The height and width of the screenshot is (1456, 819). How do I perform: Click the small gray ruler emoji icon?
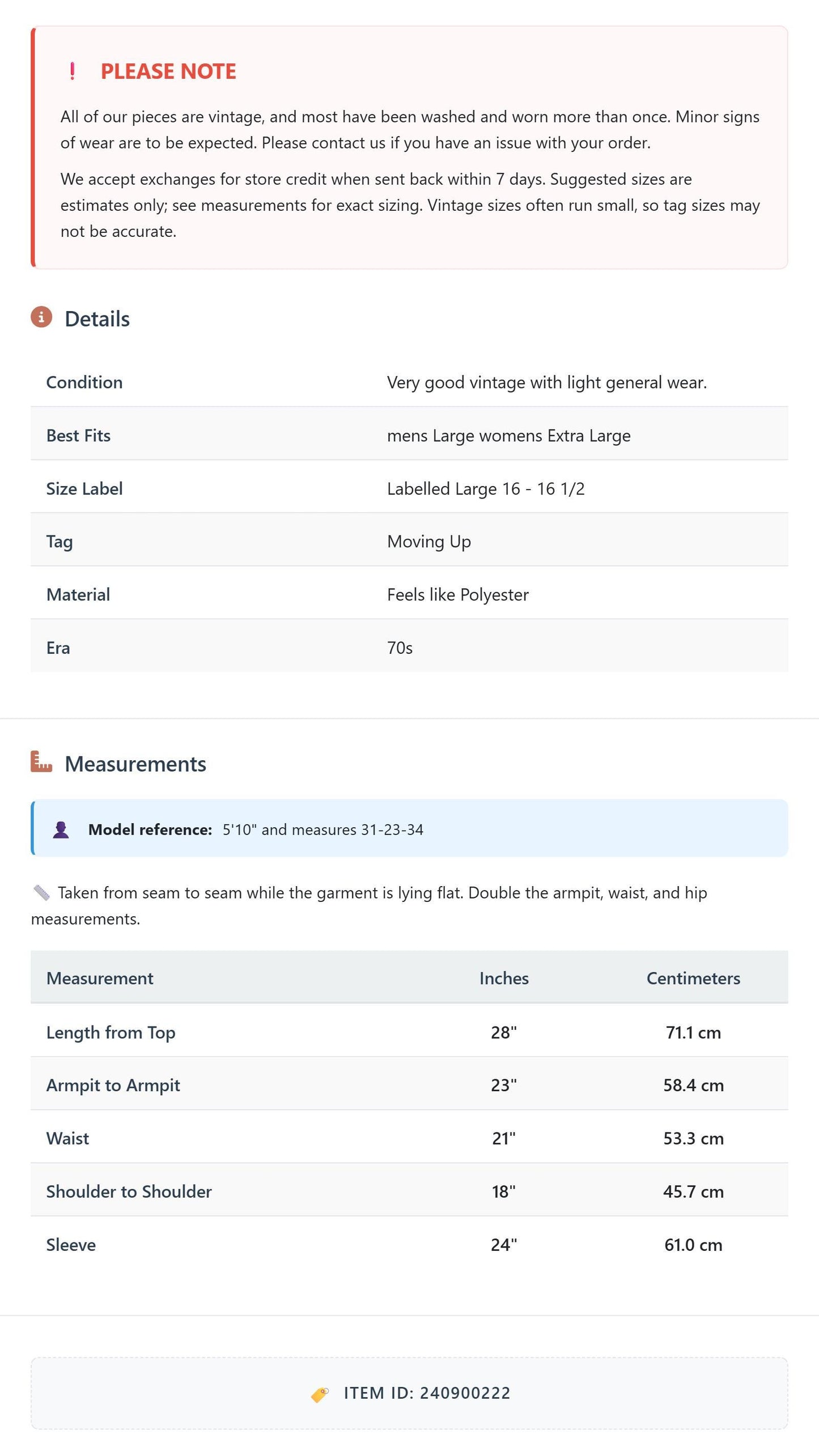(41, 893)
